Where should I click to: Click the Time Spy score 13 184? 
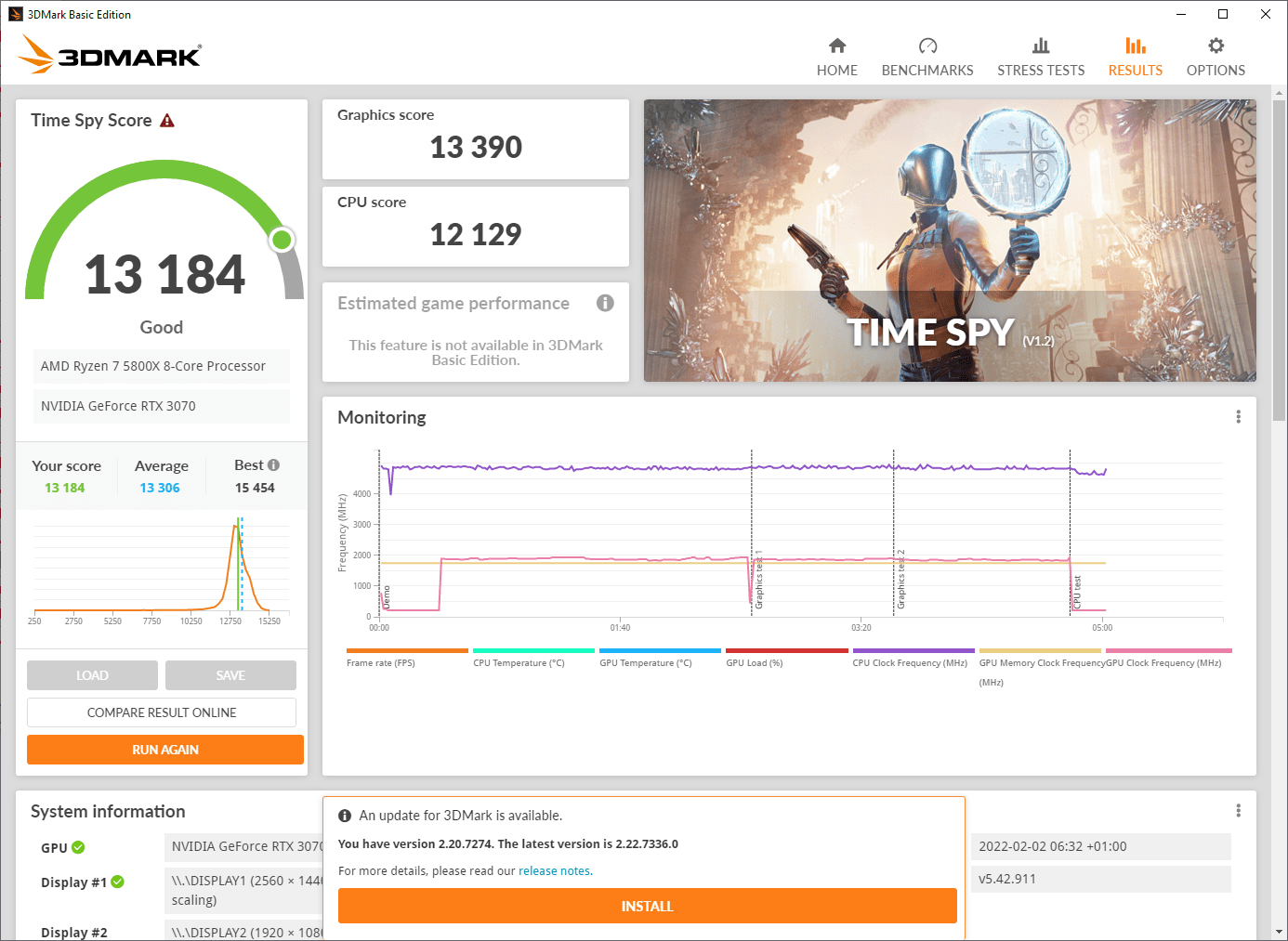point(164,275)
